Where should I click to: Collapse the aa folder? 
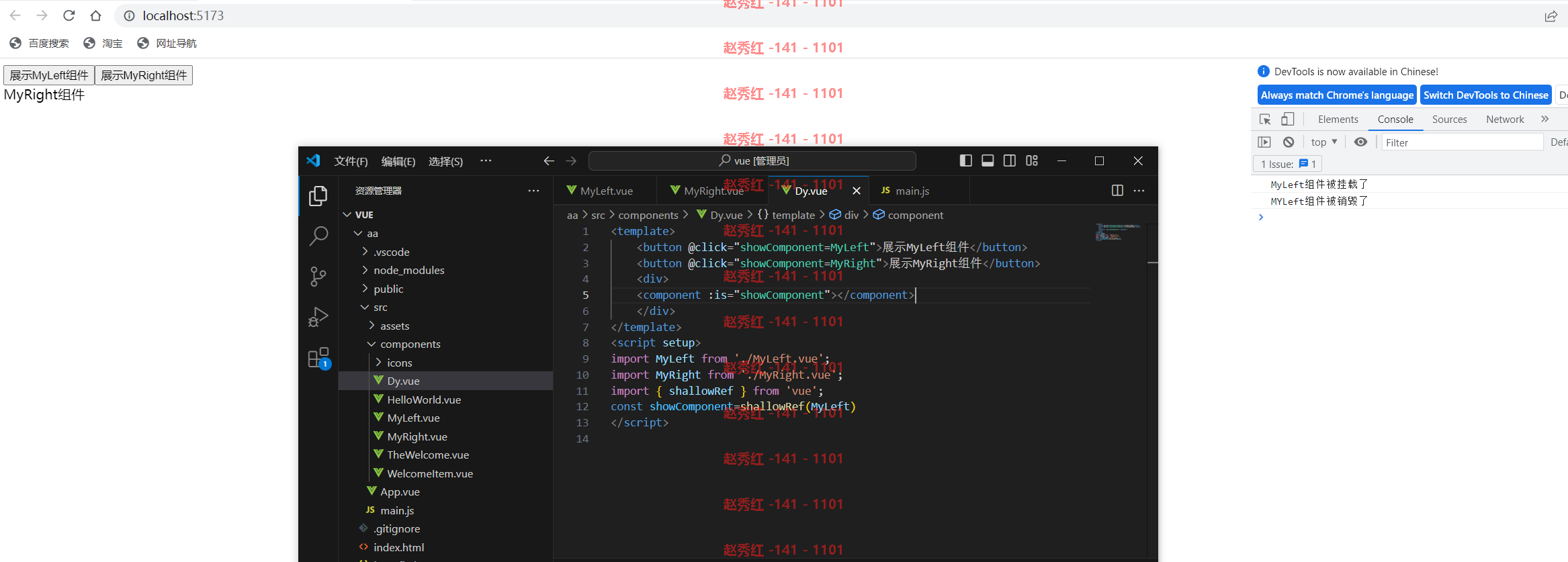[358, 233]
